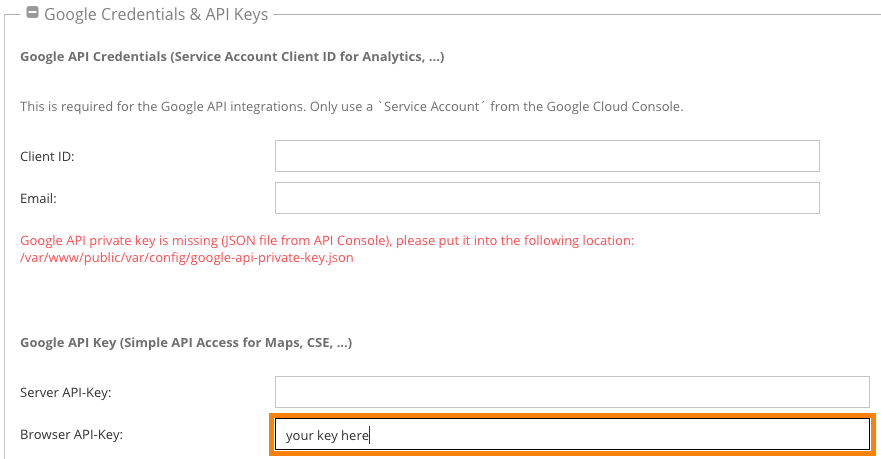This screenshot has width=881, height=459.
Task: Click 'JSON file from API Console' in the warning
Action: [306, 240]
